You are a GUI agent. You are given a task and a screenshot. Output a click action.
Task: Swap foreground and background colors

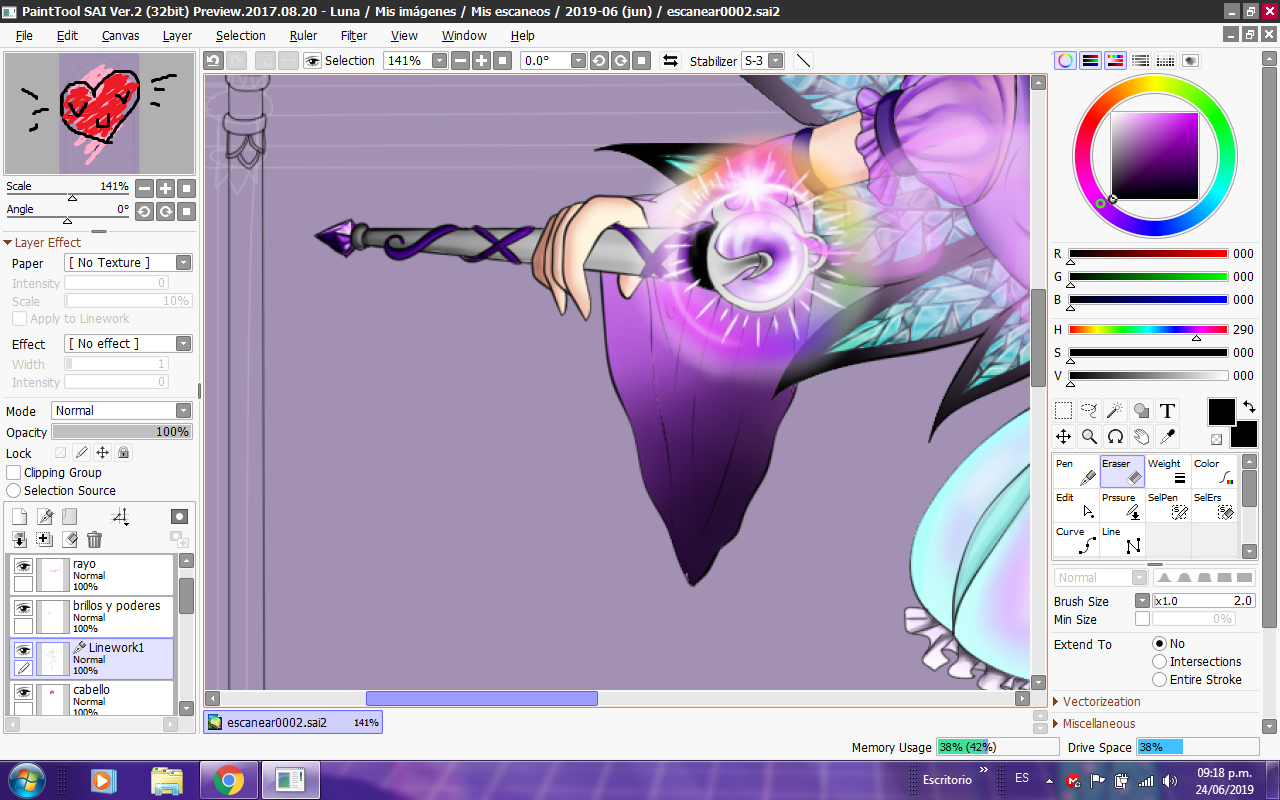click(x=1249, y=407)
